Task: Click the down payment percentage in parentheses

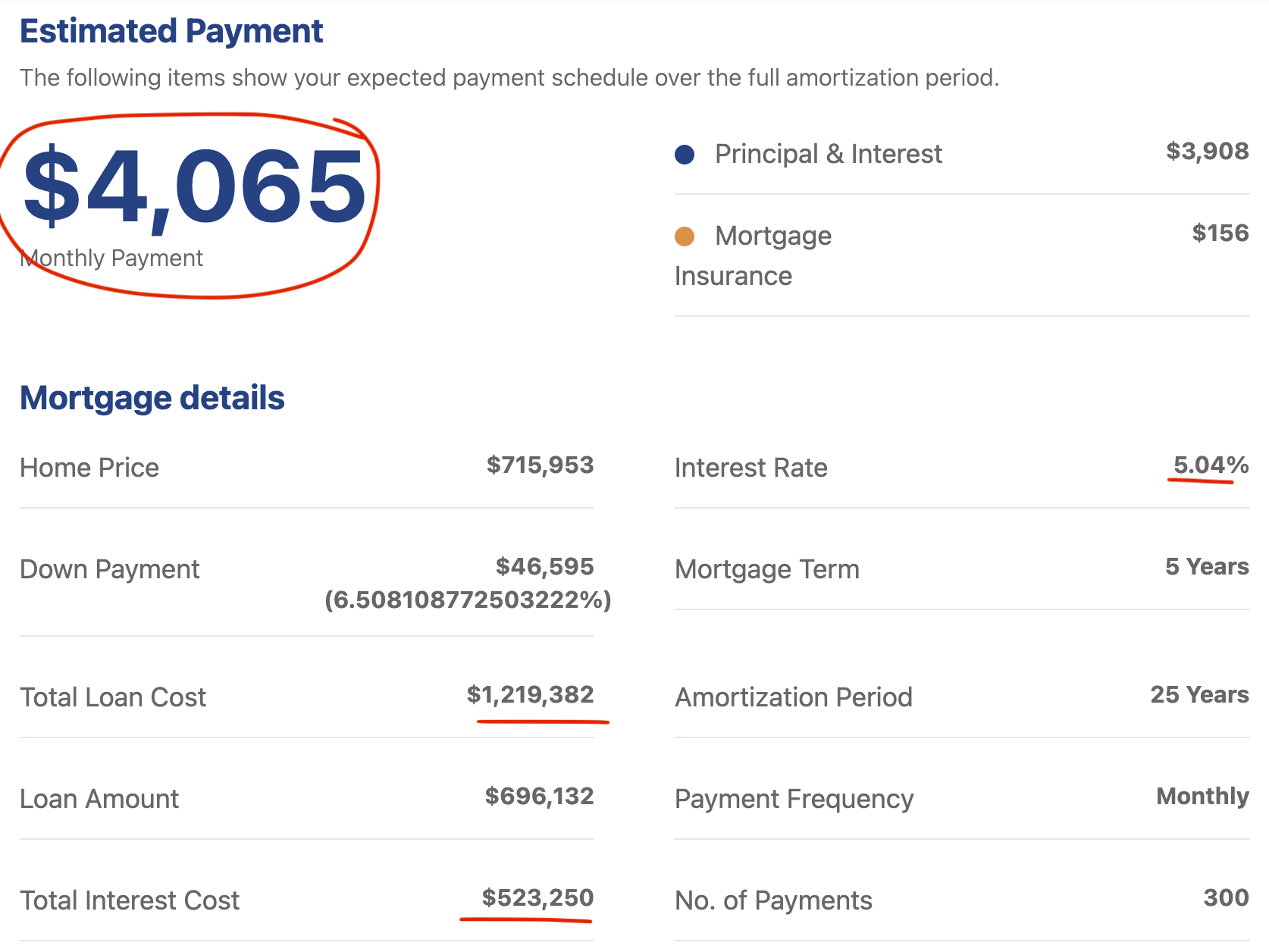Action: tap(468, 600)
